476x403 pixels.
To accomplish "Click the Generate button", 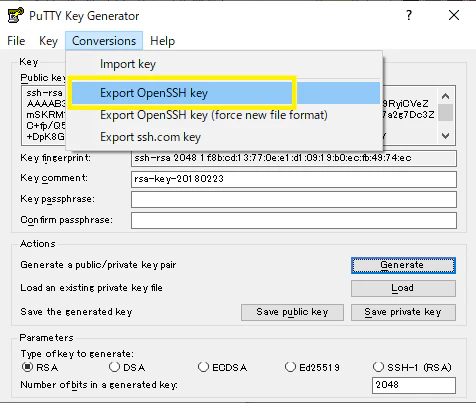I will coord(403,265).
